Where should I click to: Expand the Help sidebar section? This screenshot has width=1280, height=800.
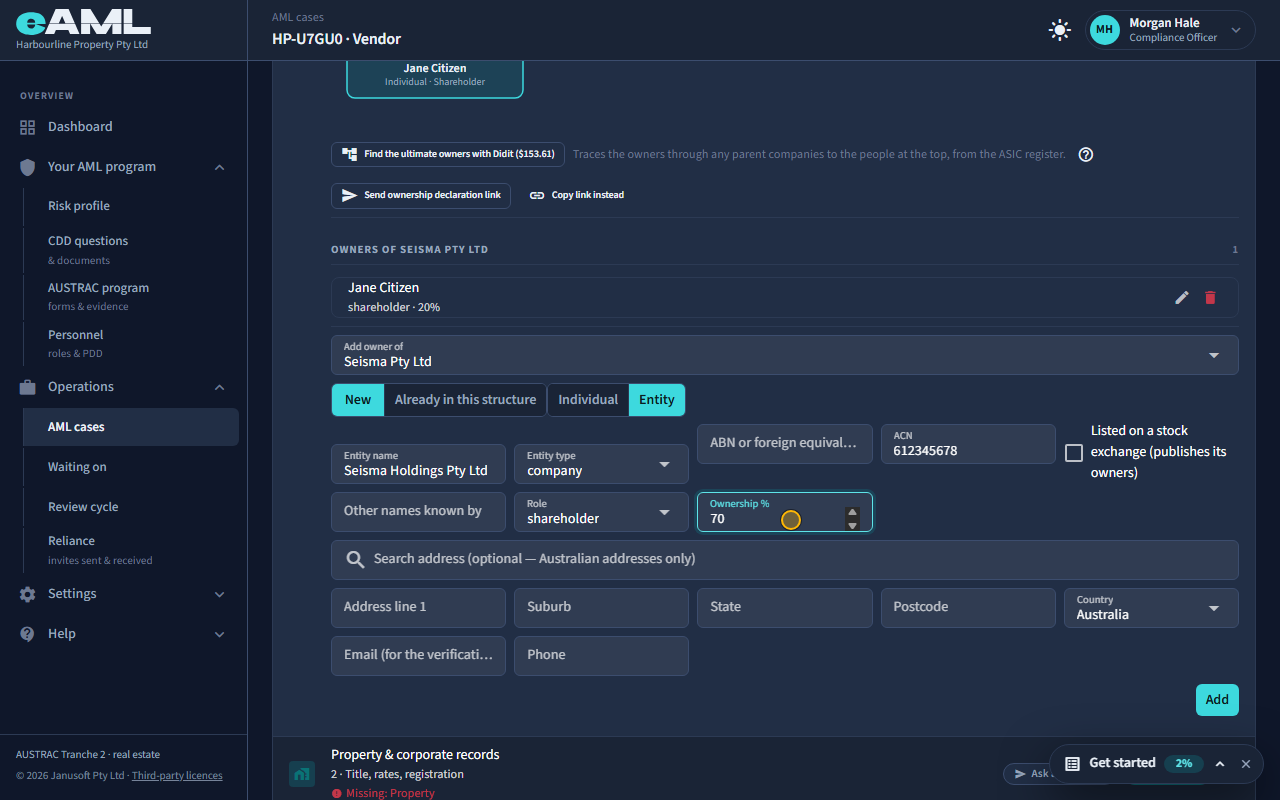[220, 634]
